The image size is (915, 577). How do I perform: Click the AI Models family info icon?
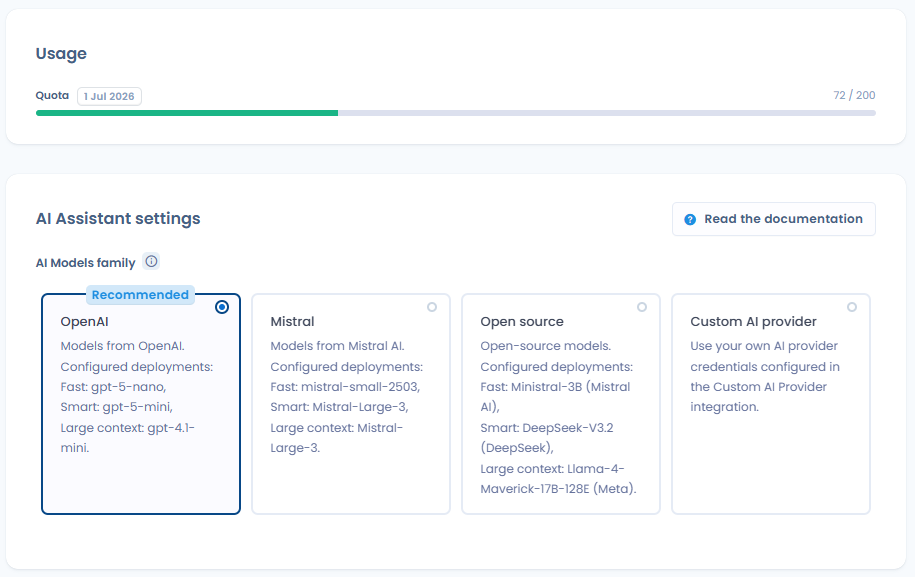[151, 261]
